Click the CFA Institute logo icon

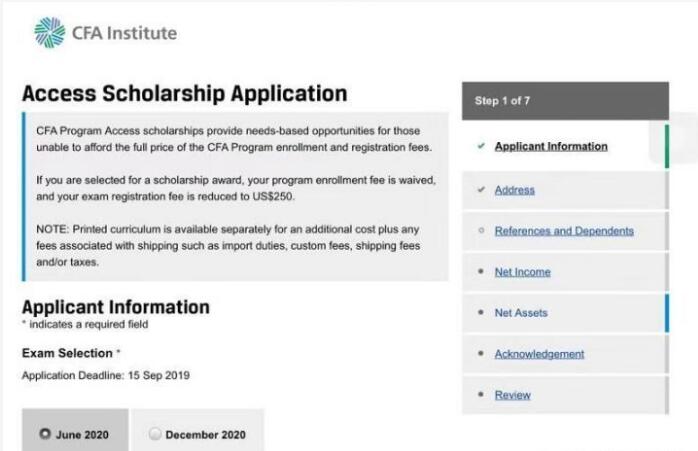point(48,32)
